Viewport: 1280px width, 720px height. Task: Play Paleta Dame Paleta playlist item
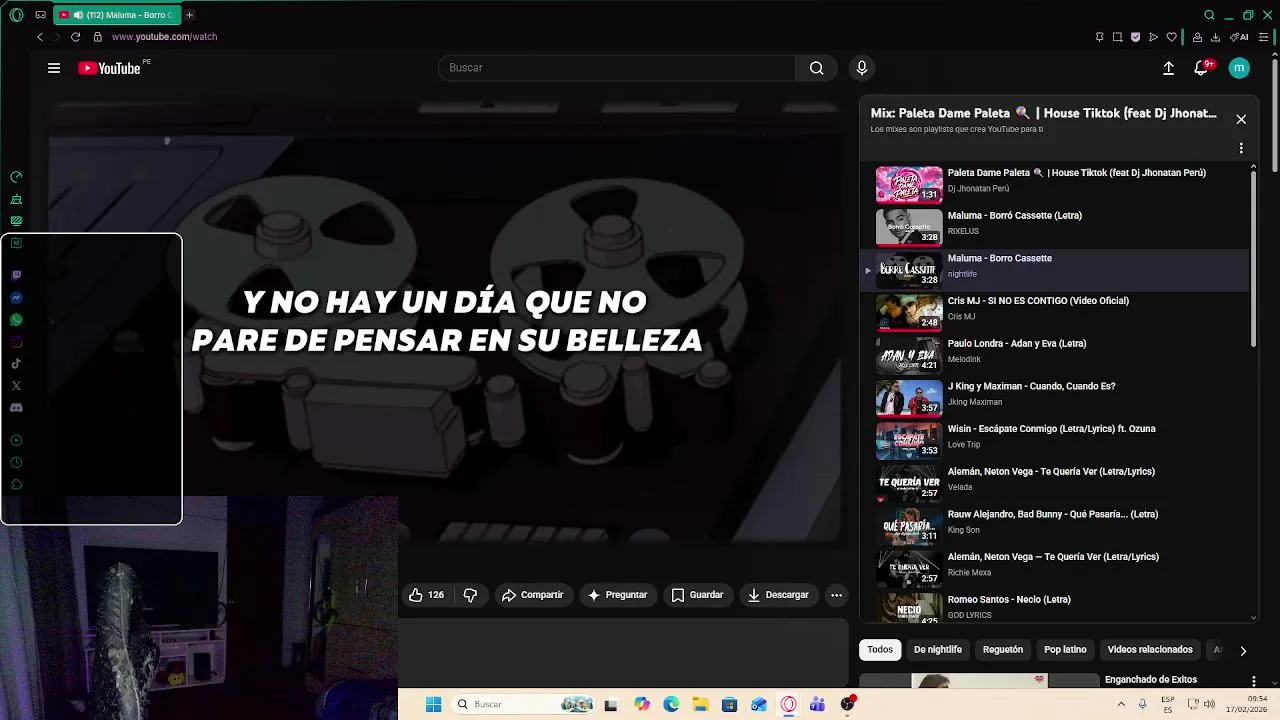click(1054, 185)
